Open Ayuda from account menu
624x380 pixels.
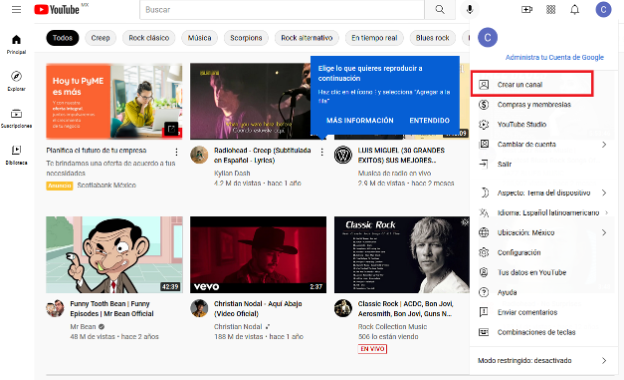[544, 292]
